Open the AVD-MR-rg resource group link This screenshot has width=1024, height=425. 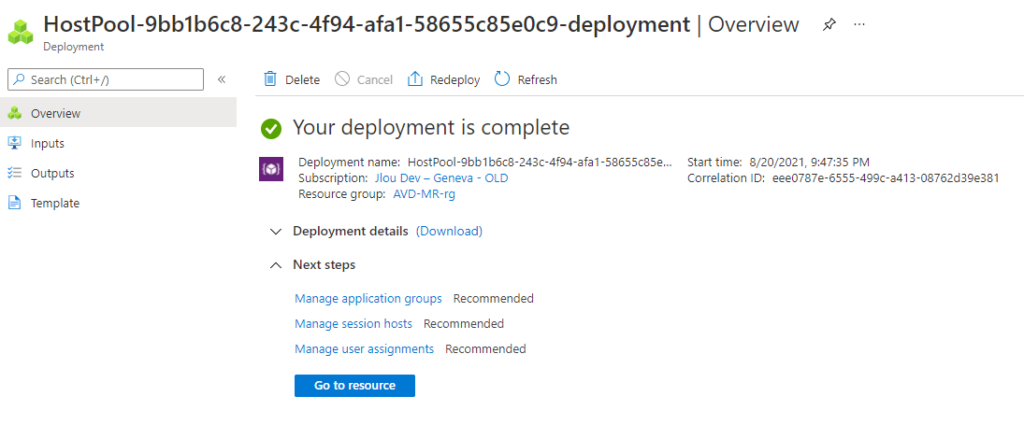point(424,194)
